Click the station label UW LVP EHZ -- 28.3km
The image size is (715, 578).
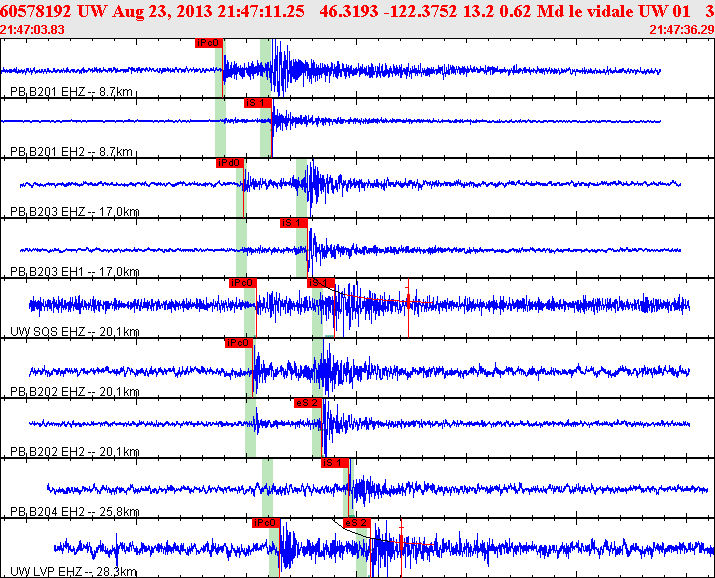coord(73,572)
